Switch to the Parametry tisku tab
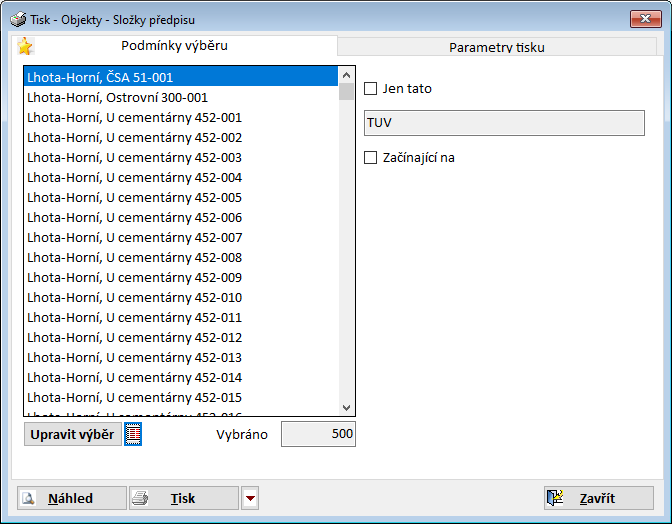 coord(496,47)
